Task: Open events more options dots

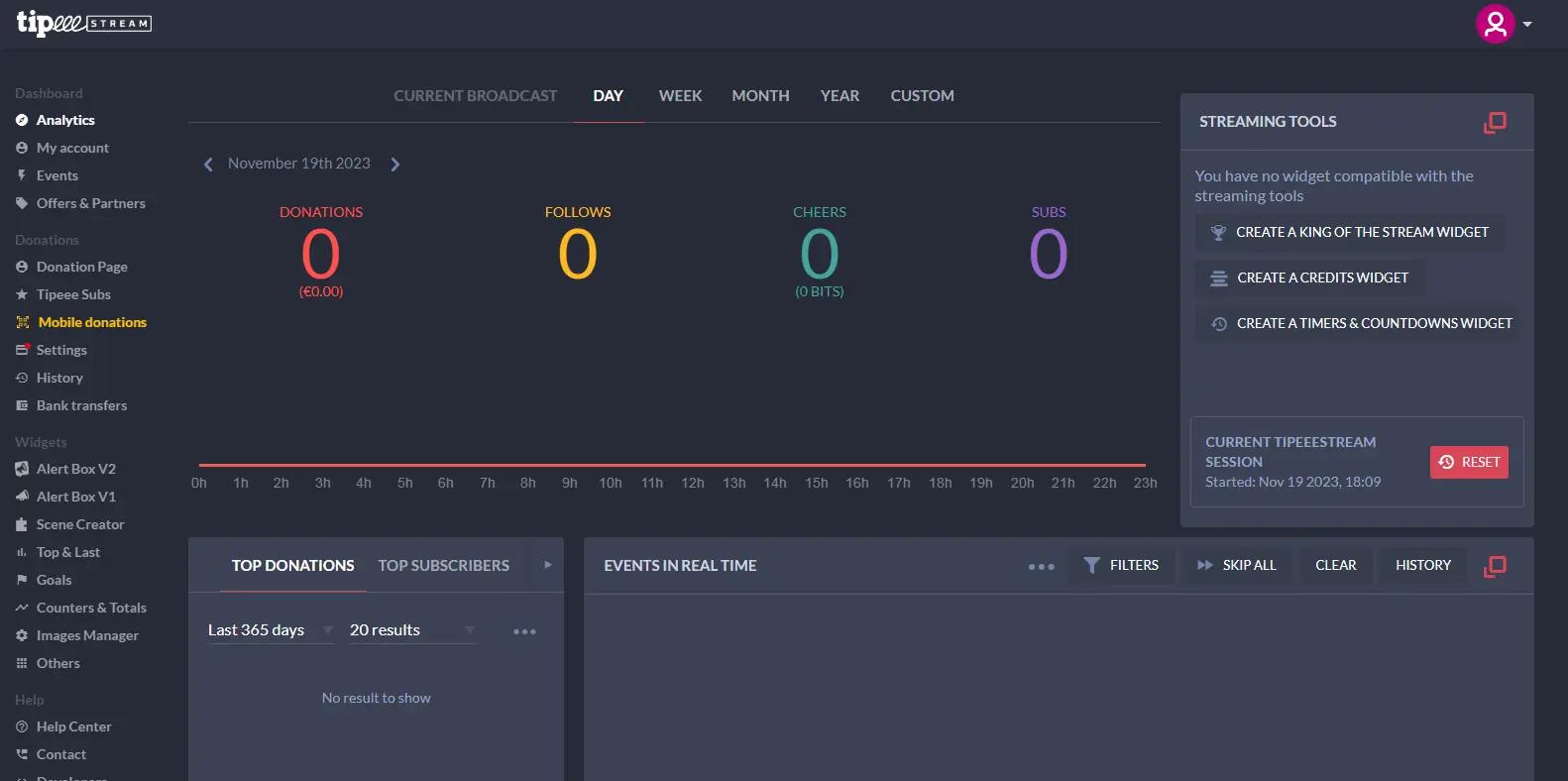Action: click(1042, 567)
